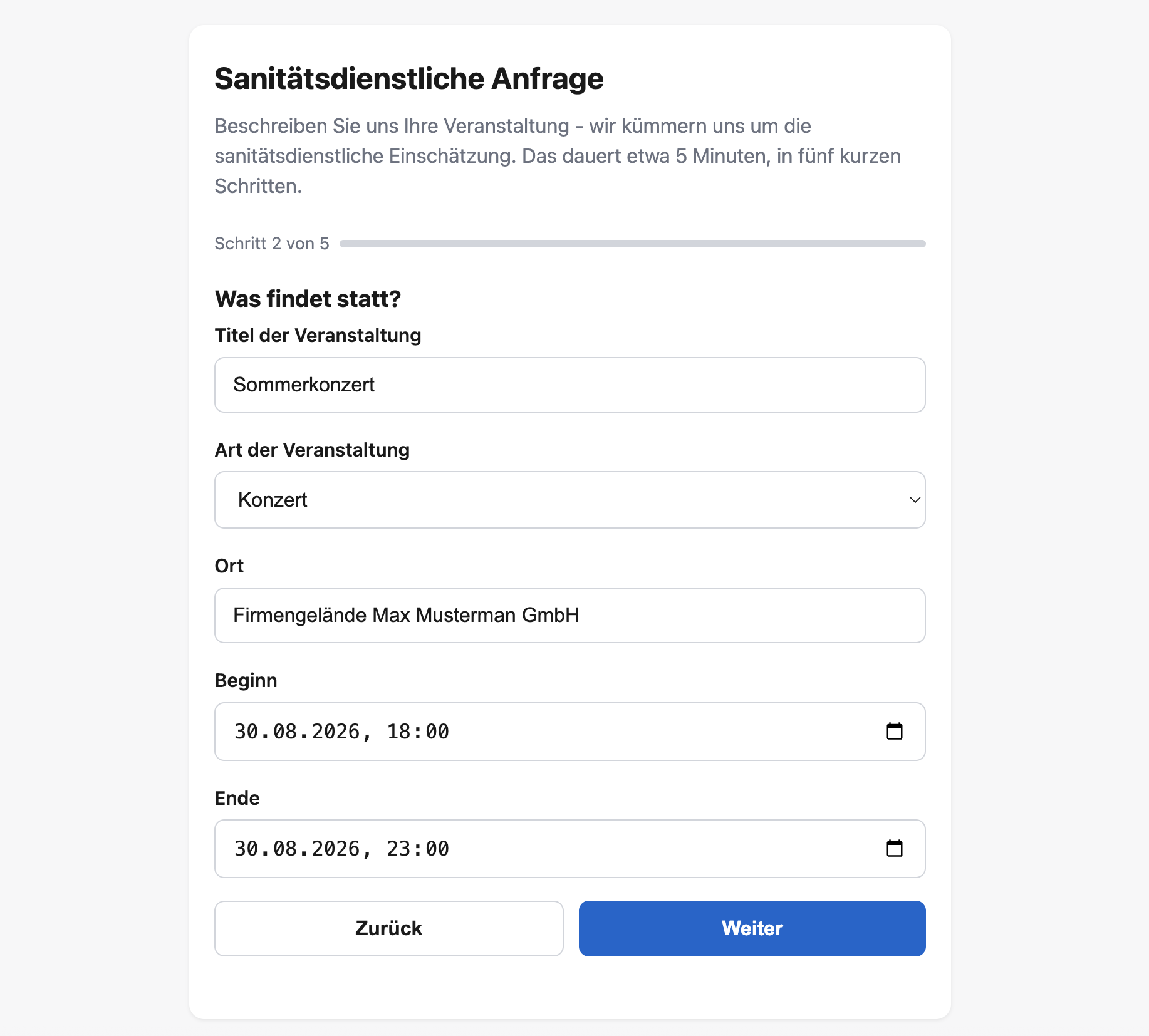The width and height of the screenshot is (1149, 1036).
Task: Click the Art der Veranstaltung label
Action: pyautogui.click(x=312, y=450)
